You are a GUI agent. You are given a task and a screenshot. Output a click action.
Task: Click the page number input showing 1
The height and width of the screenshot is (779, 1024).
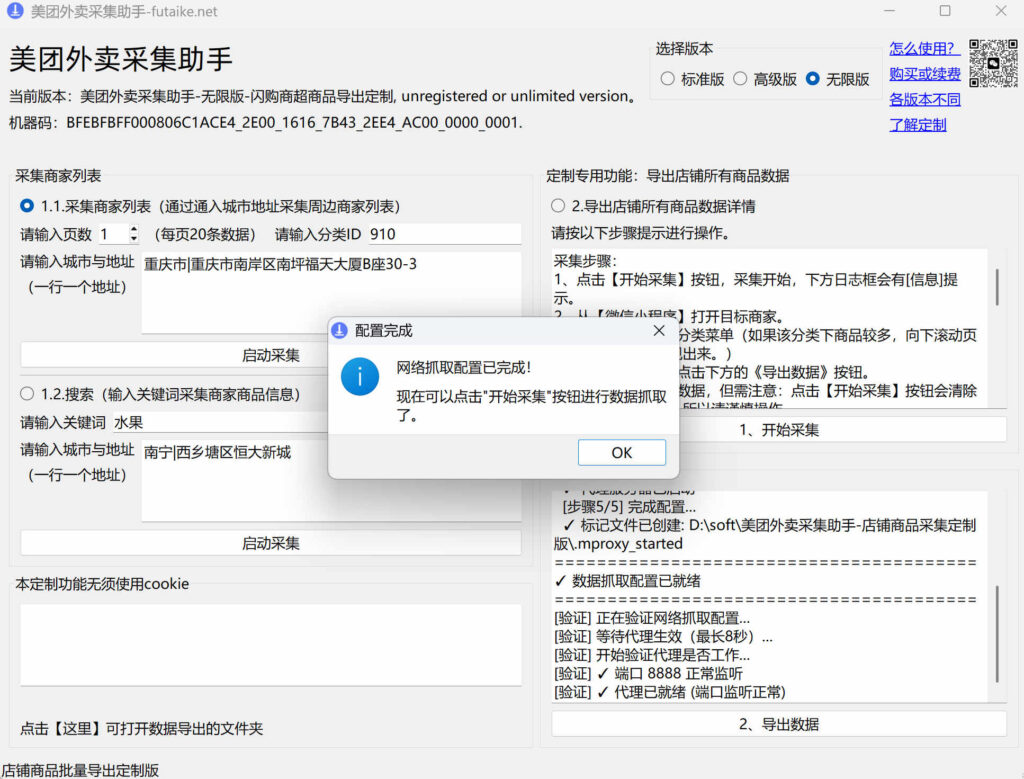[x=112, y=234]
